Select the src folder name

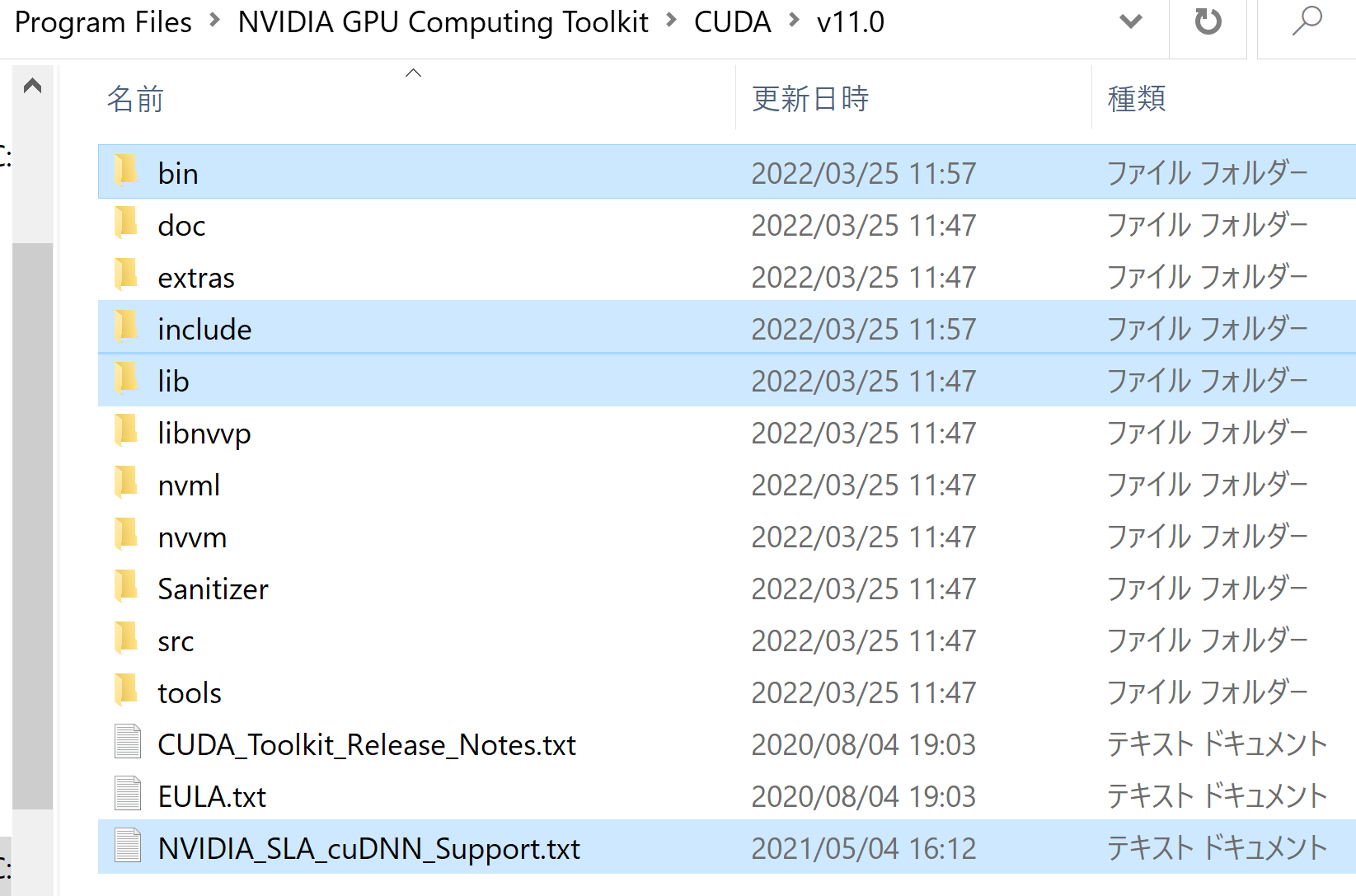pos(176,640)
